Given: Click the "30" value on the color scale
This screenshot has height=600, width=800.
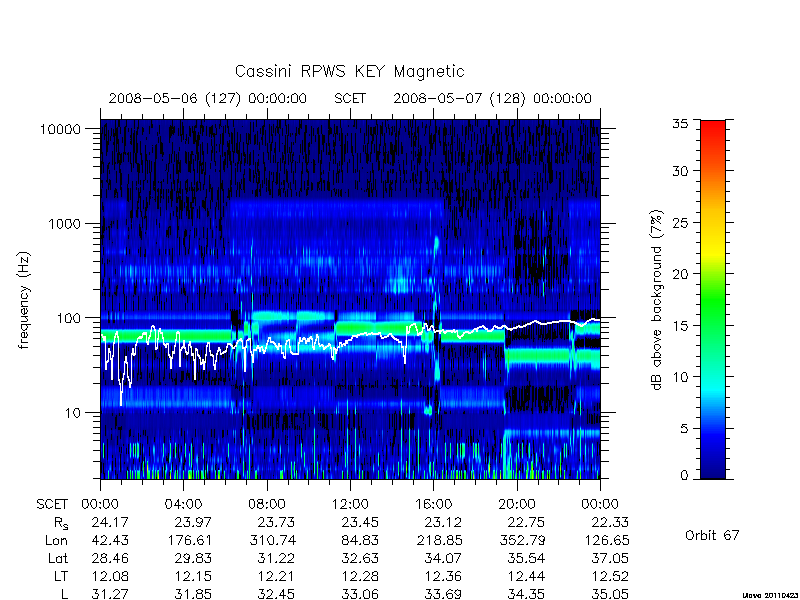Looking at the screenshot, I should point(680,171).
